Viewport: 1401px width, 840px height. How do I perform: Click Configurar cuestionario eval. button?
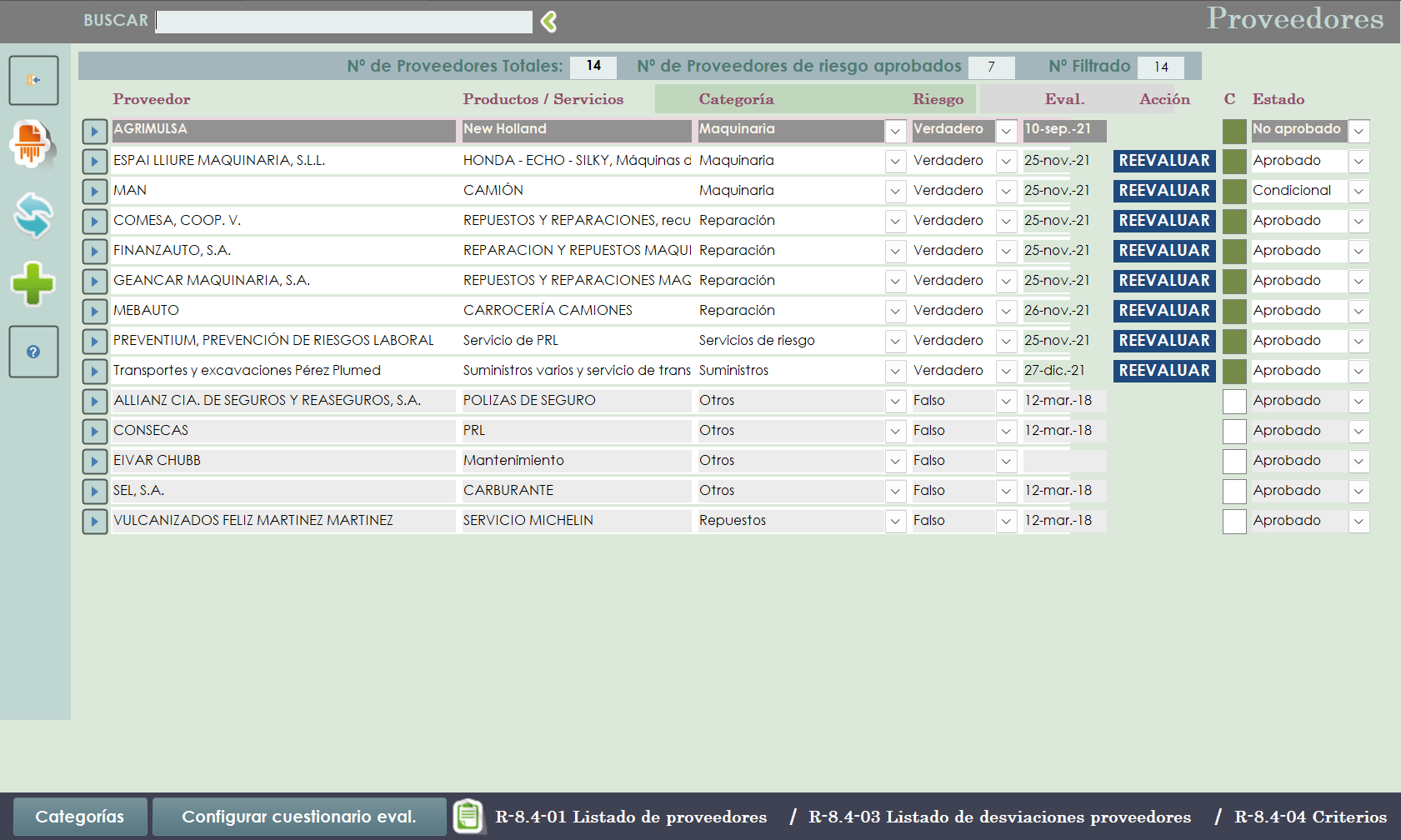click(x=299, y=817)
